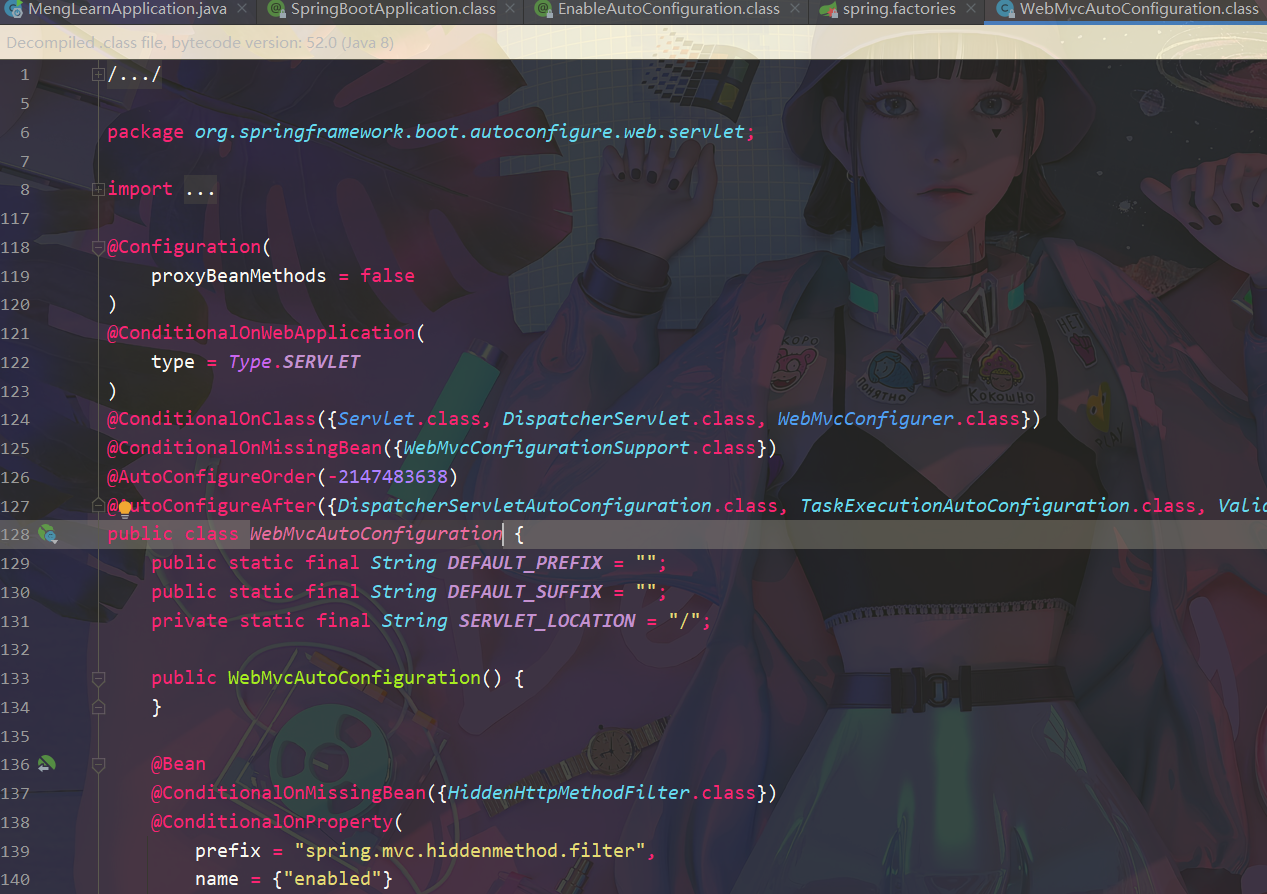Screen dimensions: 1267x894
Task: Click 'Type.SERVLET' on line 122
Action: (x=295, y=362)
